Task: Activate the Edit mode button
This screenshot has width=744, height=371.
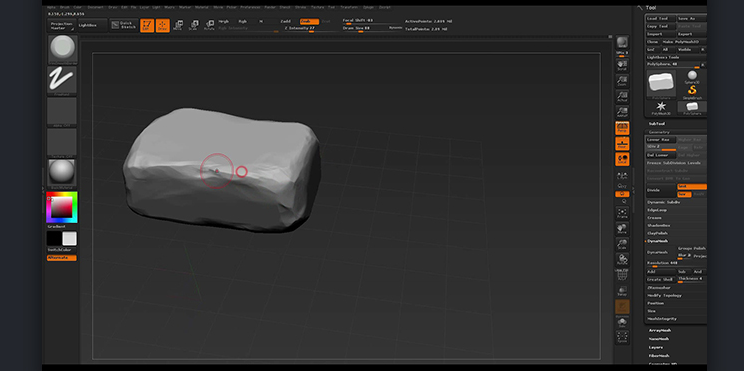Action: click(x=147, y=26)
